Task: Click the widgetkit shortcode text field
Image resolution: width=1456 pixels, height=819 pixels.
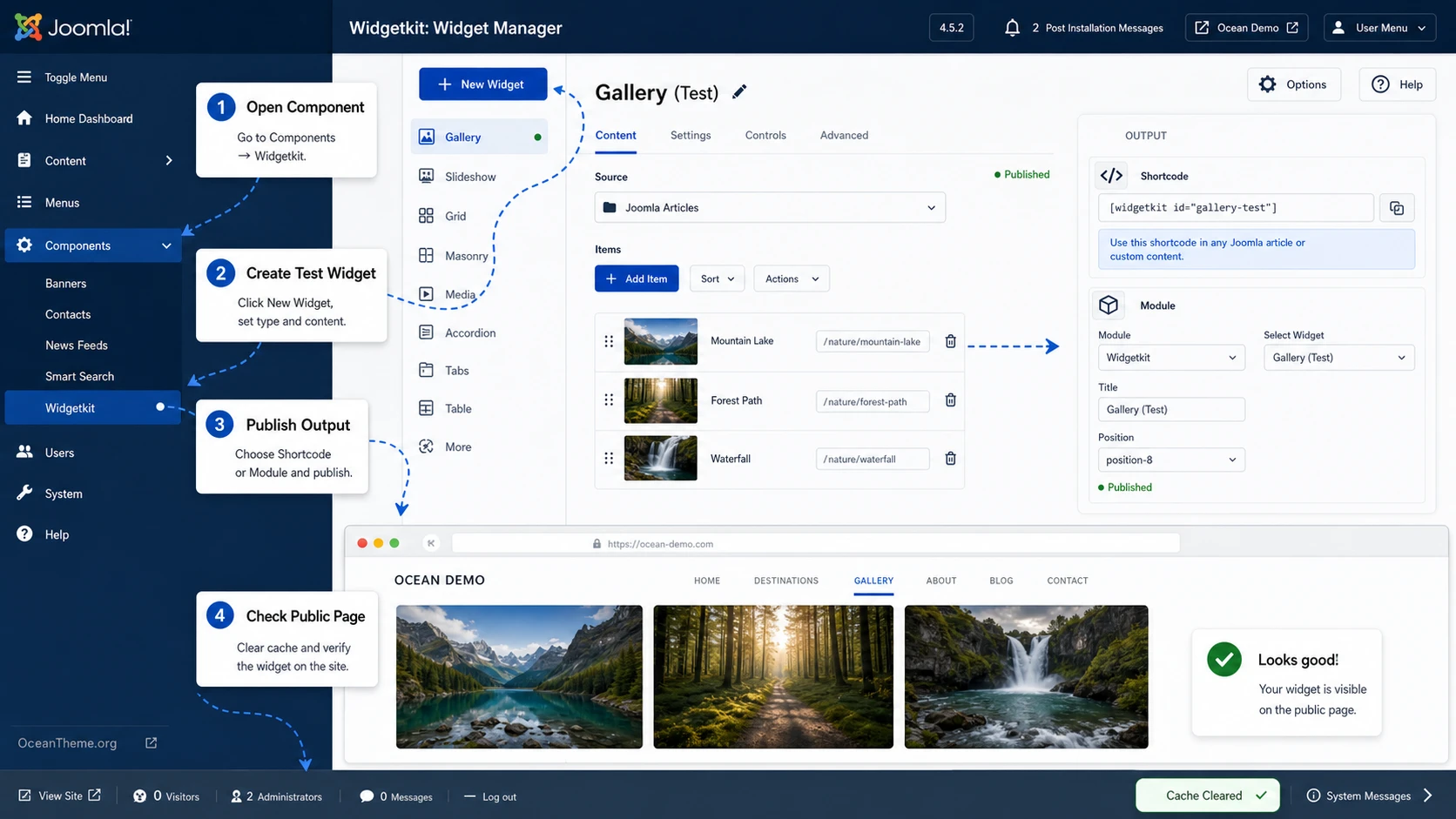Action: [1236, 208]
